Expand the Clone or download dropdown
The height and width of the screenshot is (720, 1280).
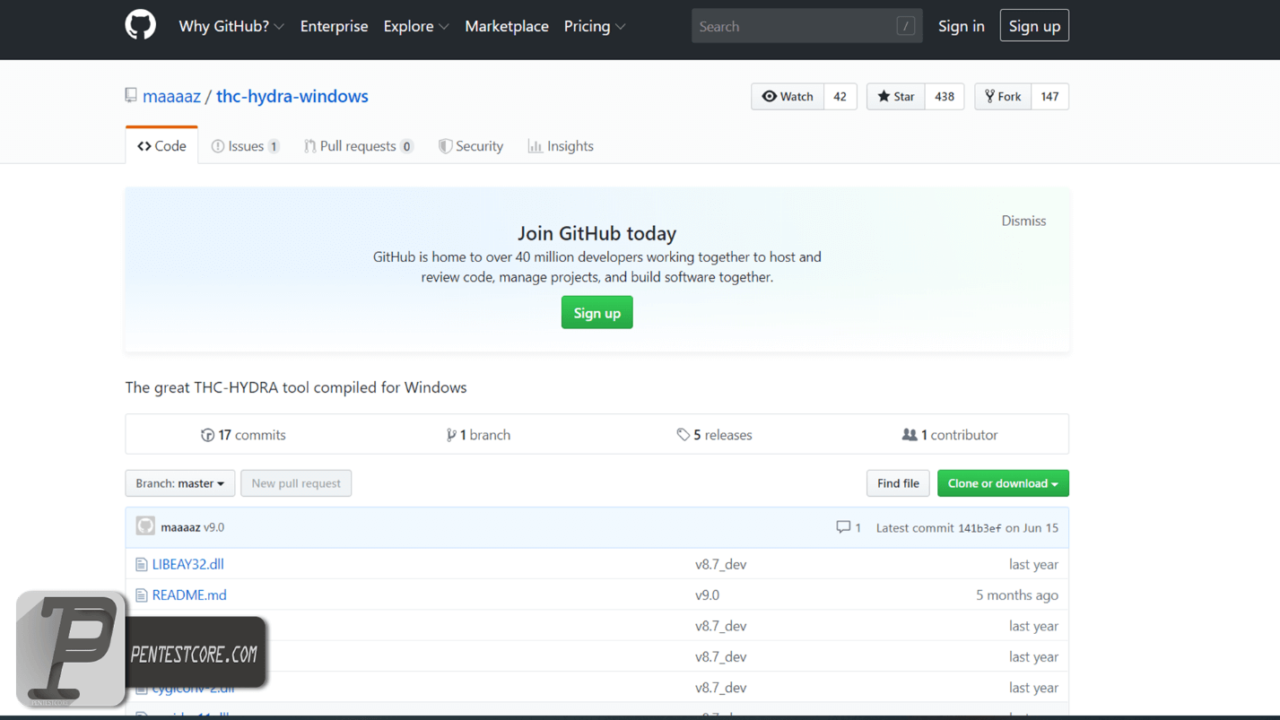pos(1002,484)
